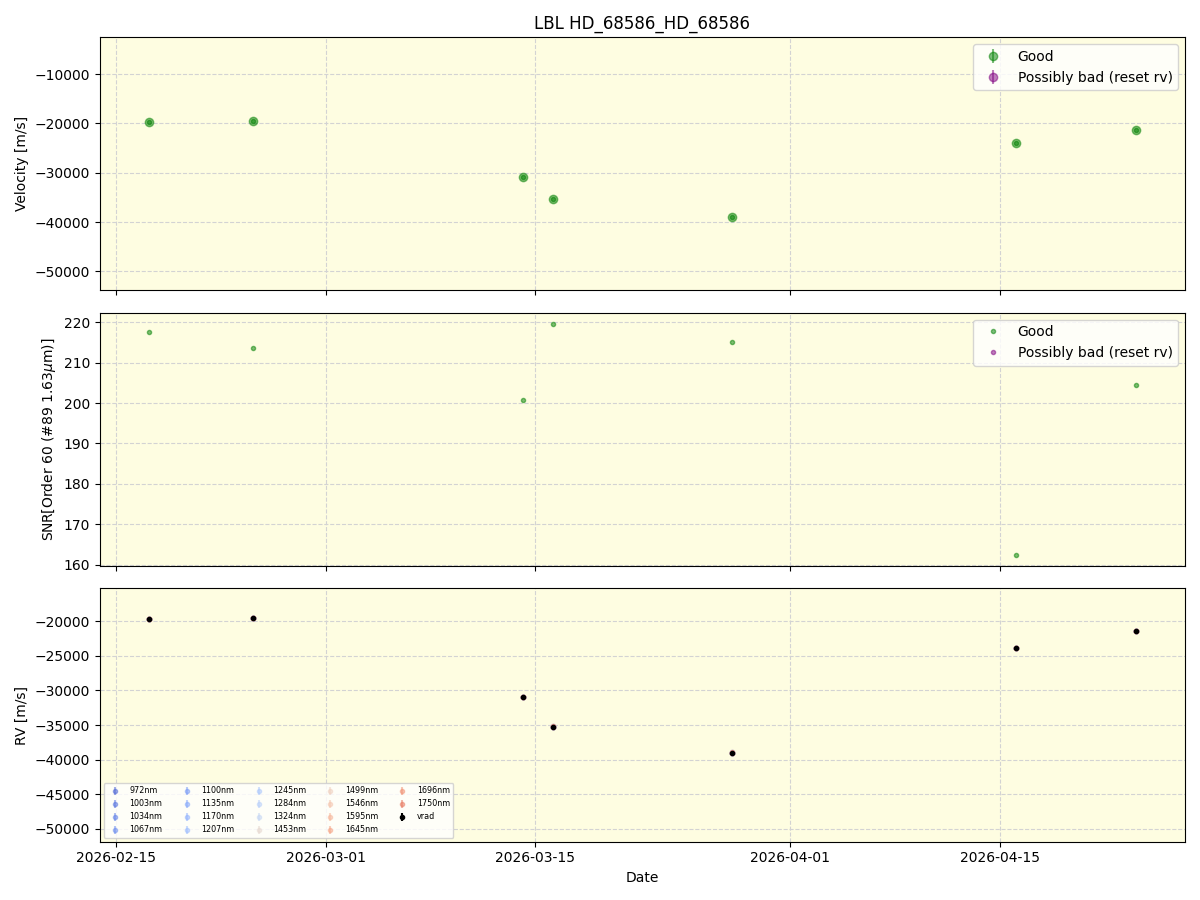Click the RV [m/s] axis label
This screenshot has width=1200, height=900.
21,715
